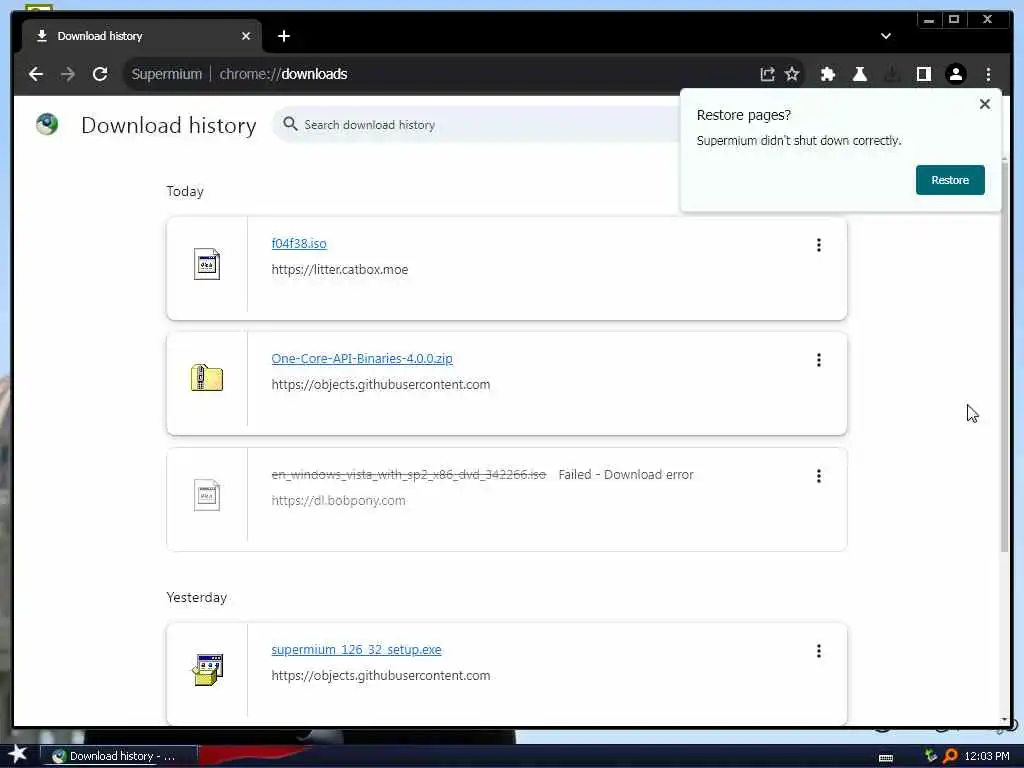The image size is (1024, 768).
Task: Focus the Search download history field
Action: click(477, 125)
